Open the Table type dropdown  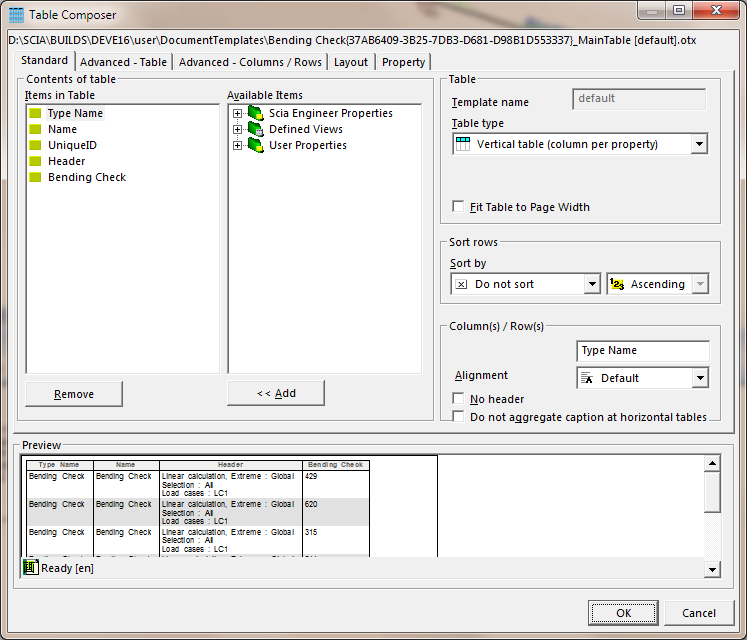(x=699, y=144)
